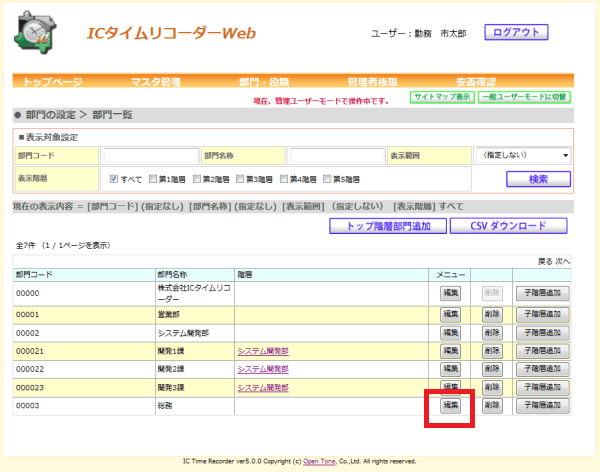This screenshot has height=472, width=600.
Task: Click 編集 for department 00003 総務
Action: coord(450,405)
